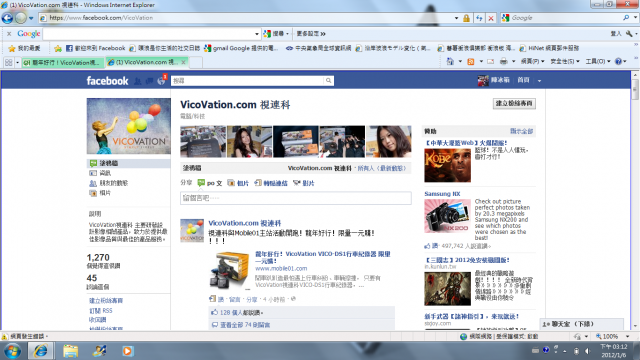The width and height of the screenshot is (640, 360).
Task: Click the blue Help question mark icon
Action: 618,61
